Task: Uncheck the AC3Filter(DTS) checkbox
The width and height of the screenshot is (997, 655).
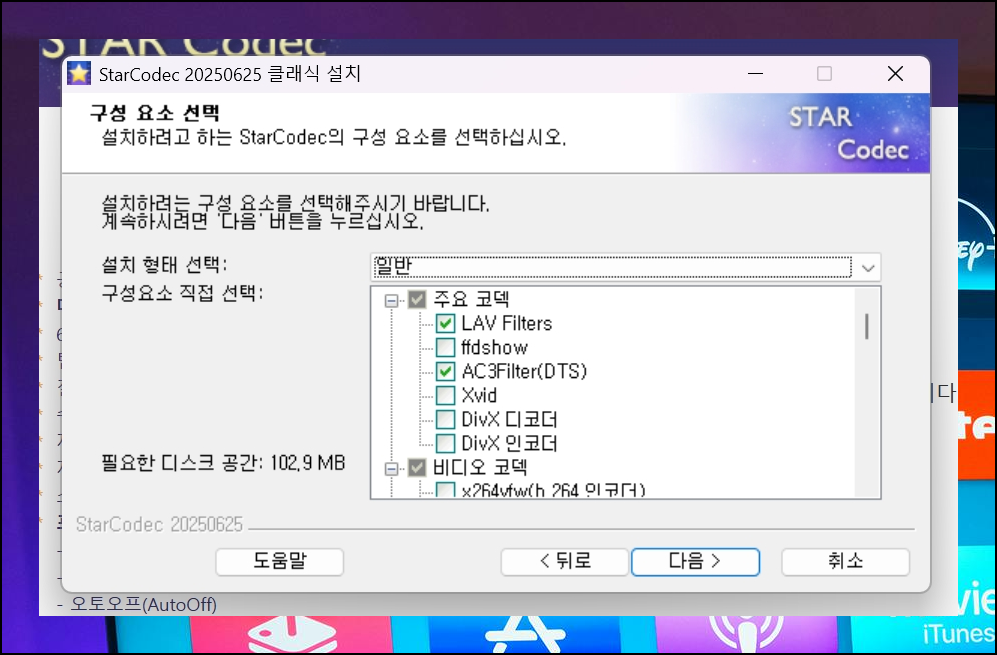Action: click(445, 371)
